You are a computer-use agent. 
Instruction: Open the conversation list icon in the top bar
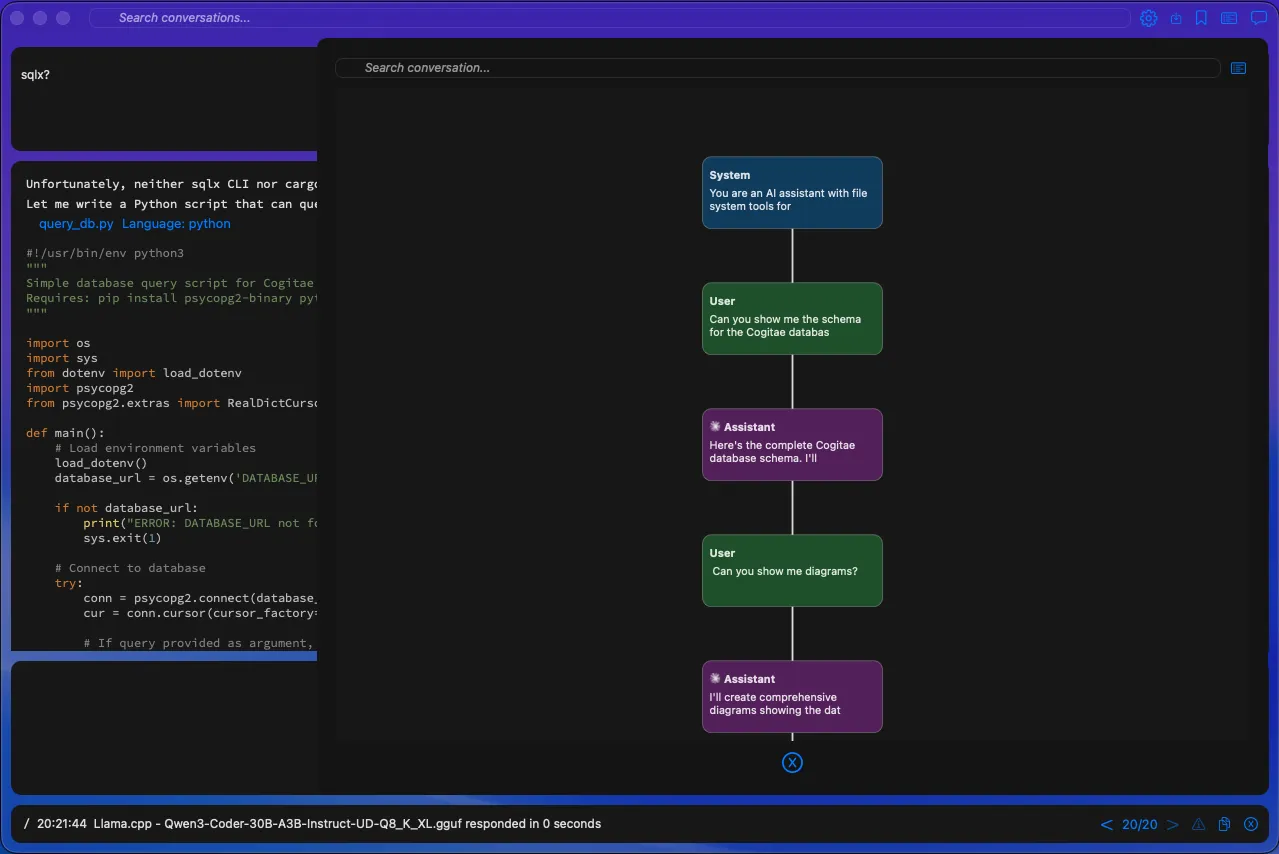point(1228,18)
